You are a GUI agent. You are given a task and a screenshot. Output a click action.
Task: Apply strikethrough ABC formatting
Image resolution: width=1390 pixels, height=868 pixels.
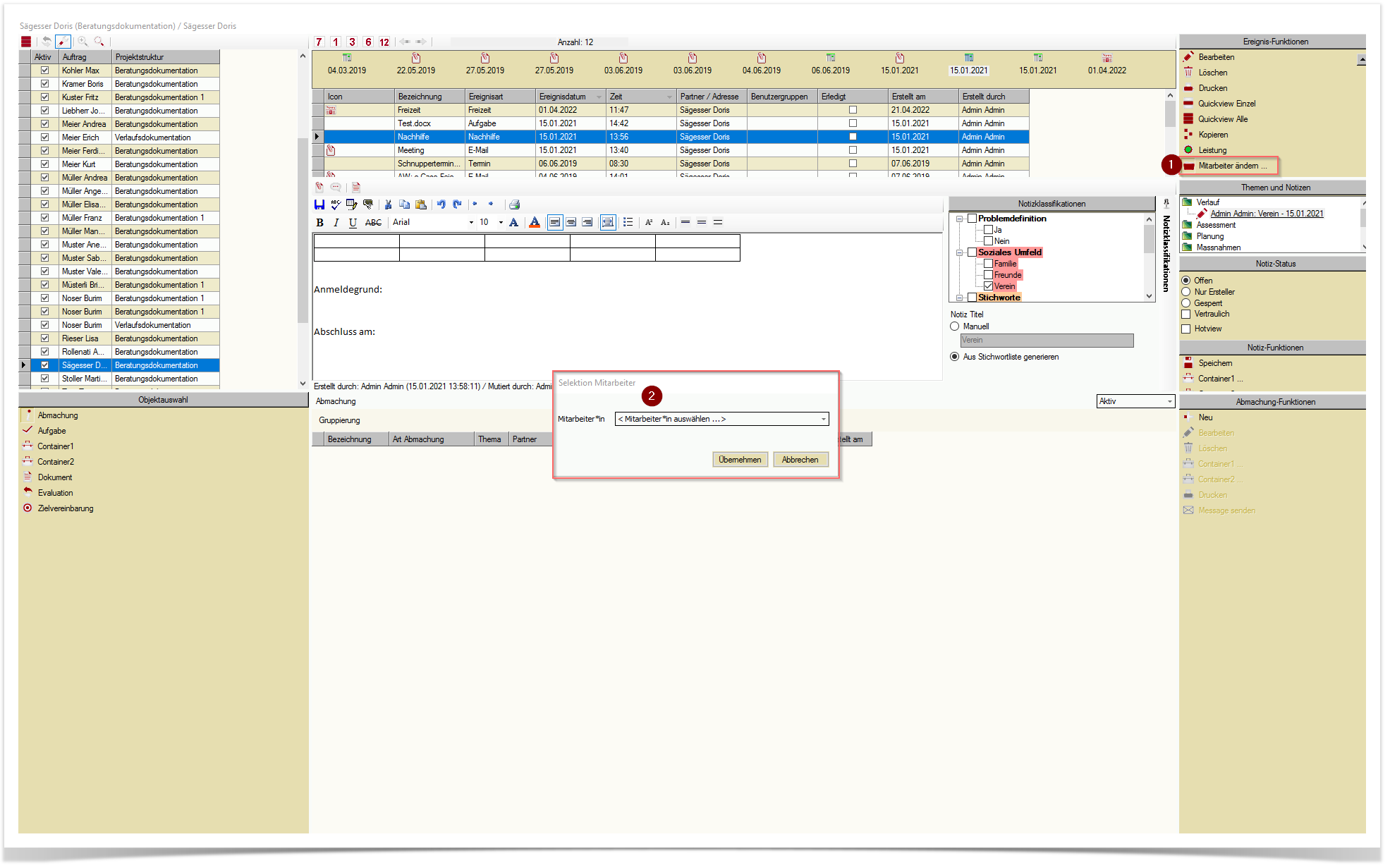click(x=373, y=223)
